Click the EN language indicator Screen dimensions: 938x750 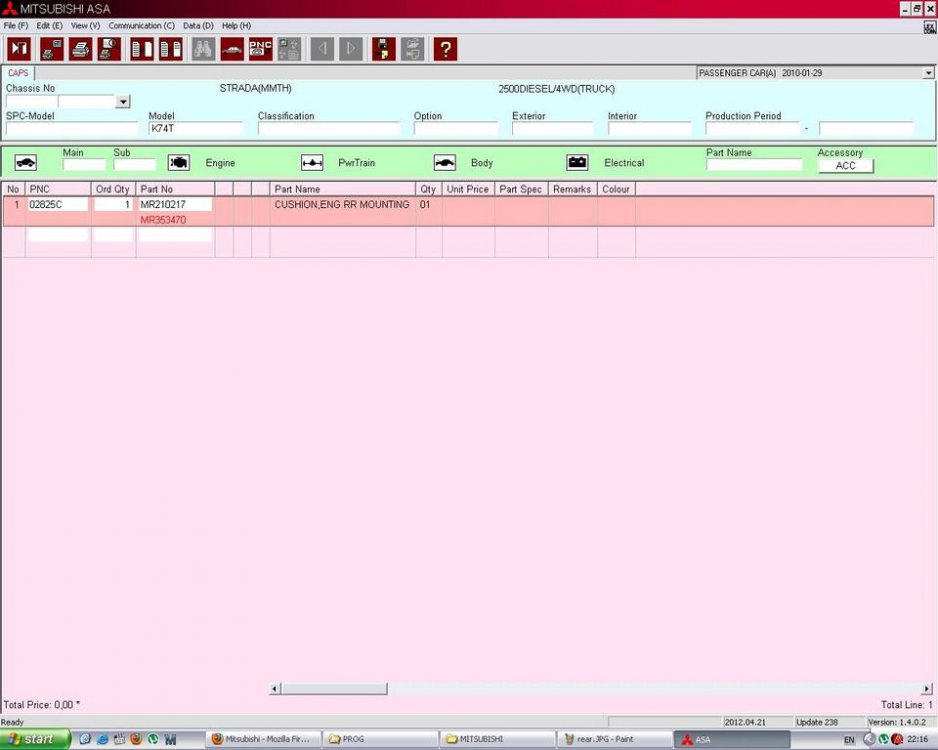(848, 740)
